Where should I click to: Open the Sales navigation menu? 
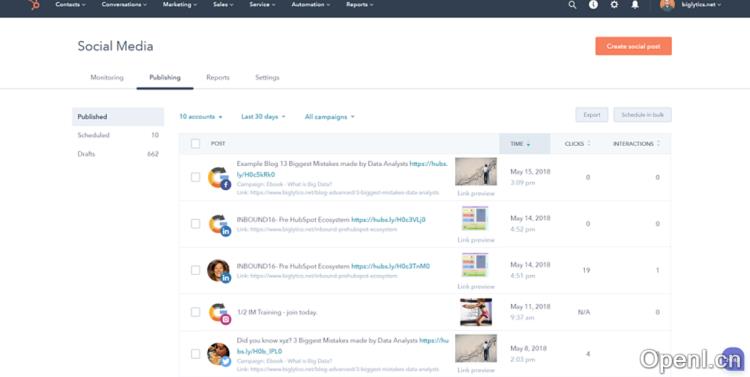223,5
